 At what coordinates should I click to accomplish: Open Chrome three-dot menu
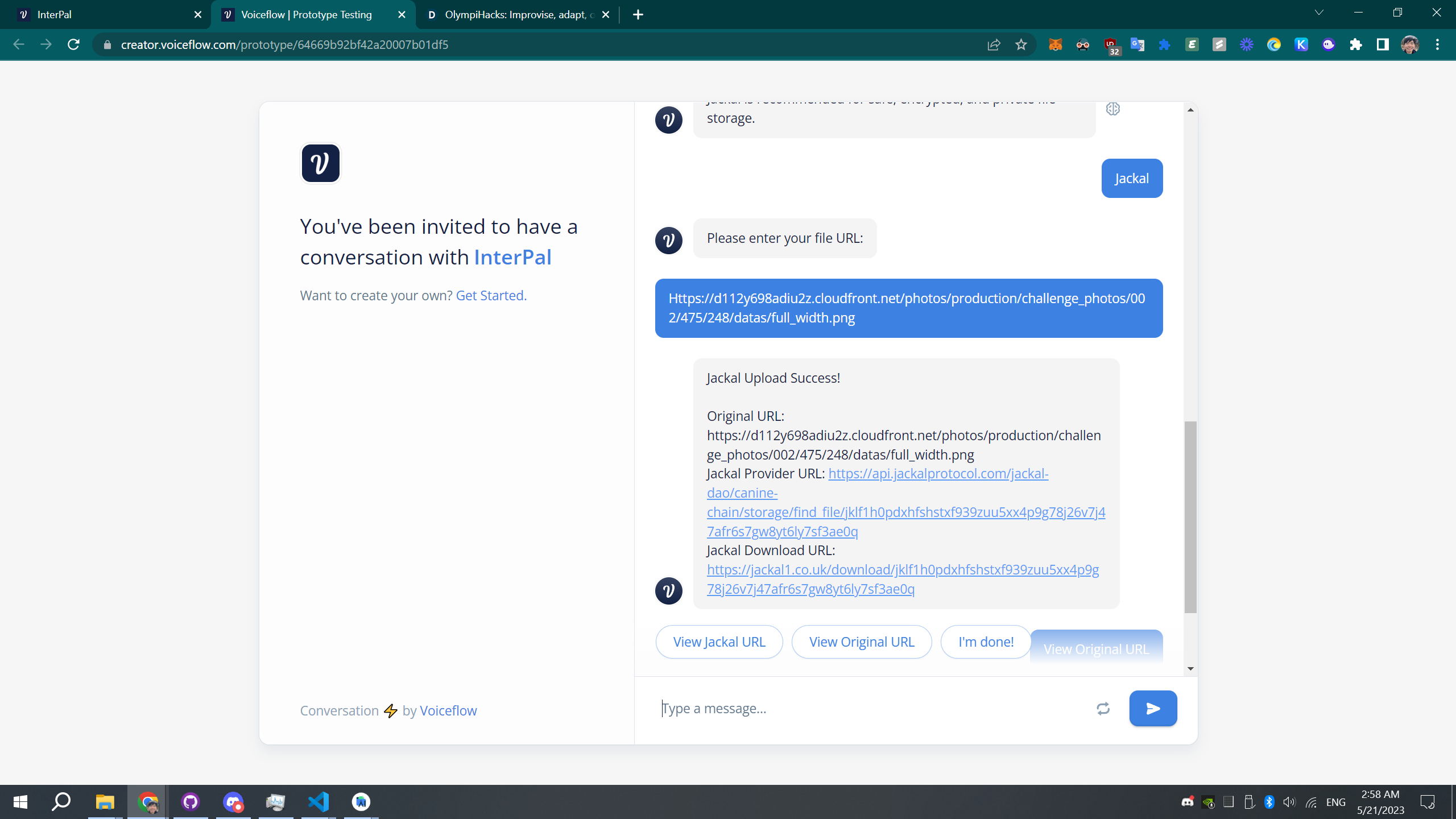coord(1437,44)
